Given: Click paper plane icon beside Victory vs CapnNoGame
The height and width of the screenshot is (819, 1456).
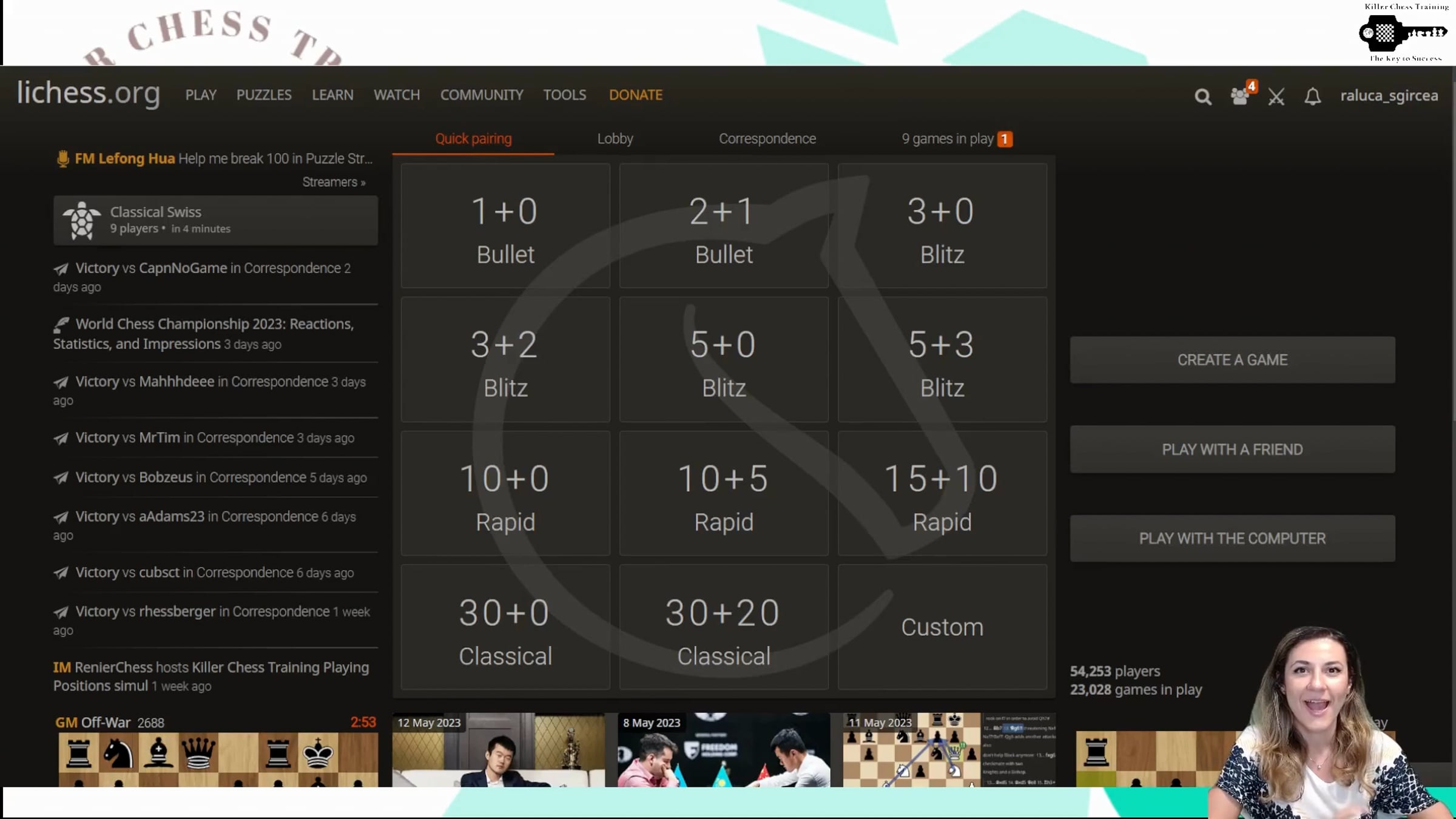Looking at the screenshot, I should [x=61, y=269].
